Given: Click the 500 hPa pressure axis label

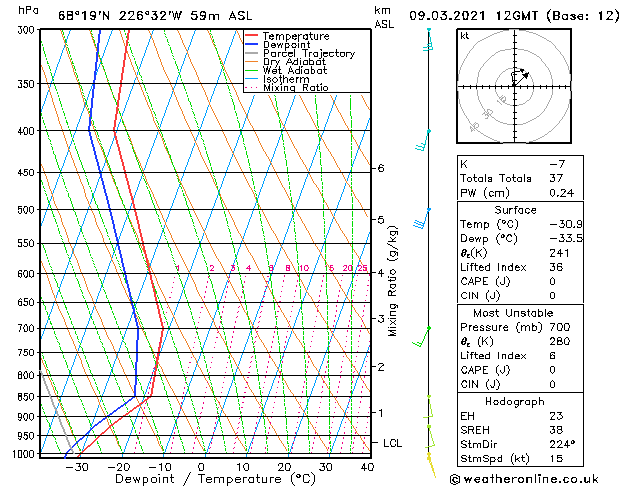Looking at the screenshot, I should coord(27,210).
